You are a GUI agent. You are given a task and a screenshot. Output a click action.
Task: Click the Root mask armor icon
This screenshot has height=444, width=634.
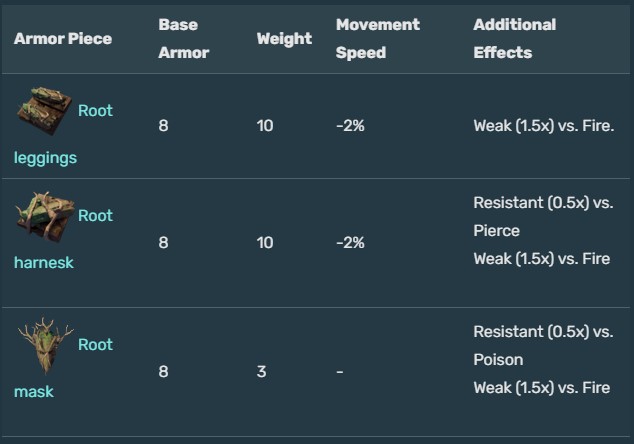[45, 345]
